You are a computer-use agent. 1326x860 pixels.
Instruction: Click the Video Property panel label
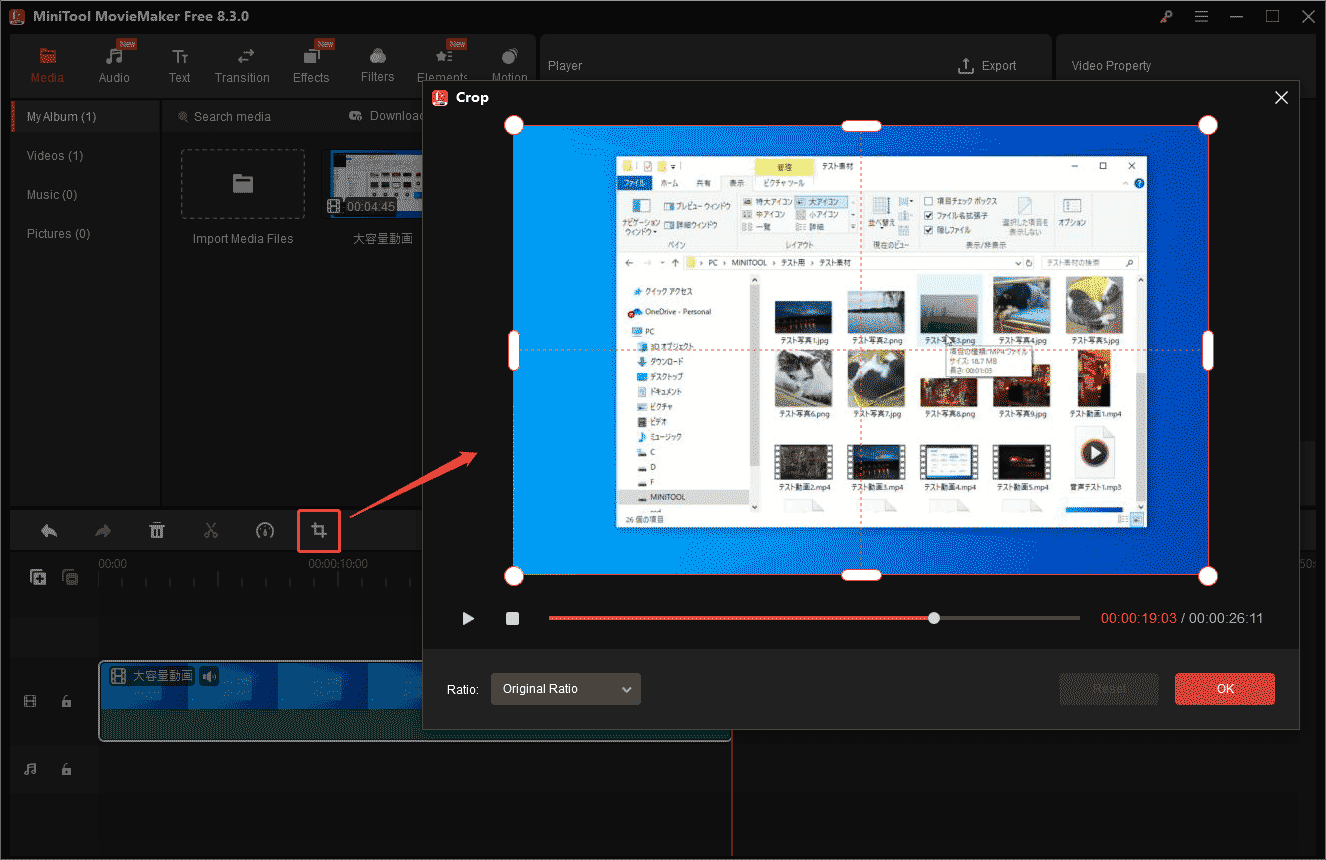click(x=1111, y=66)
